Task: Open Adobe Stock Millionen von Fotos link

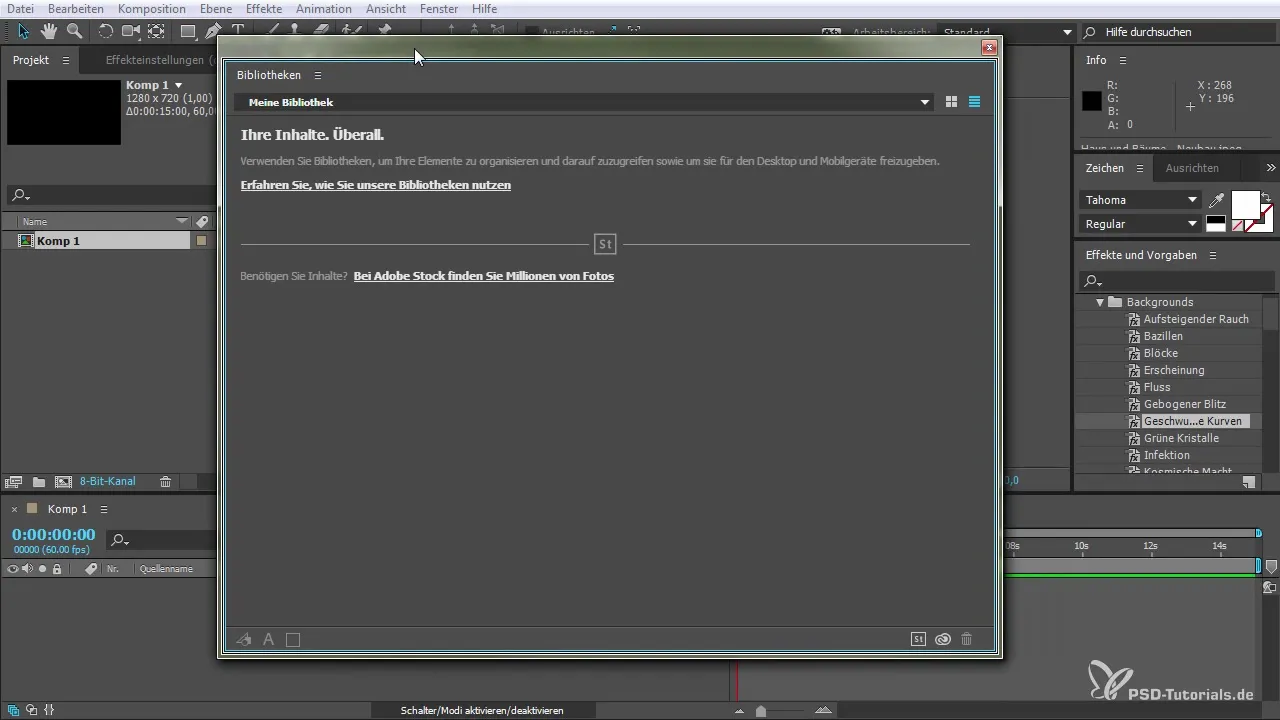Action: (x=484, y=276)
